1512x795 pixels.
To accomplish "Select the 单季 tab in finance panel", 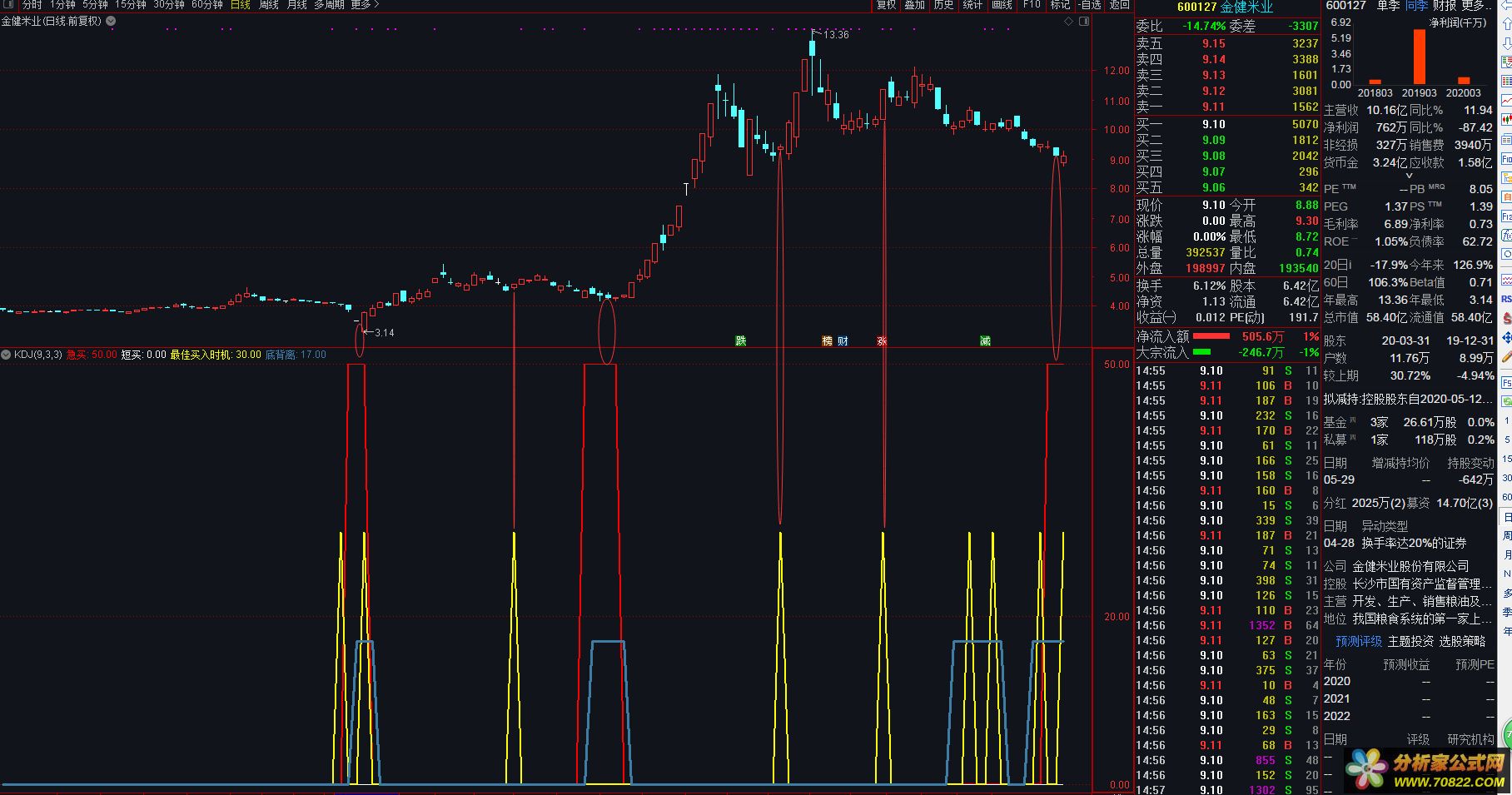I will click(1388, 6).
